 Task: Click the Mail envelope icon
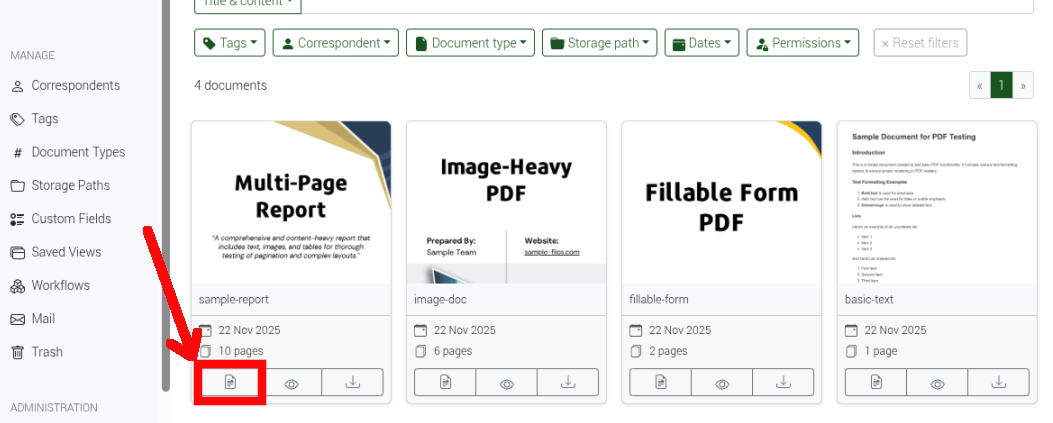pyautogui.click(x=17, y=319)
